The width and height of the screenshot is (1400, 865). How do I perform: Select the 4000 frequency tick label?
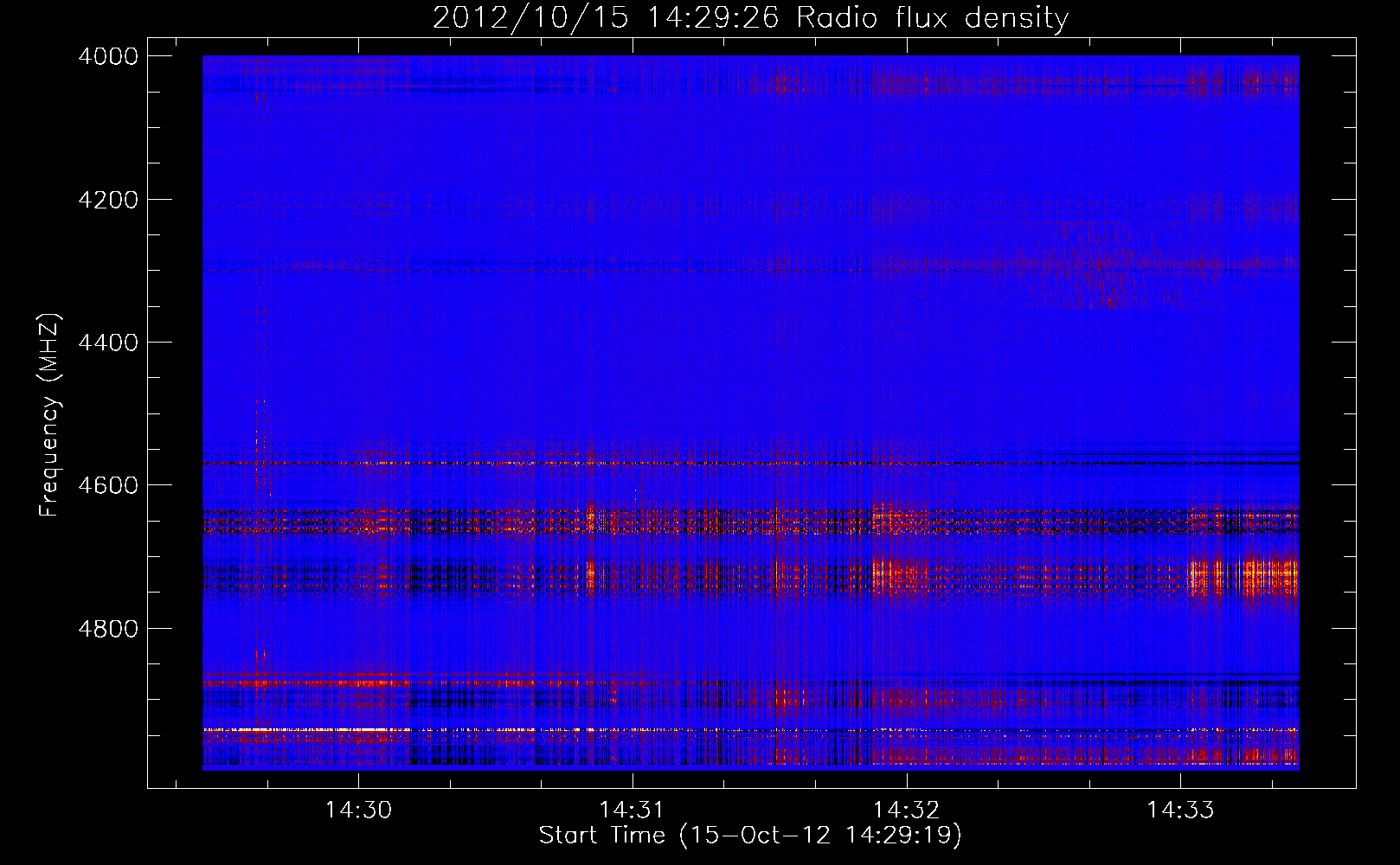click(x=108, y=56)
